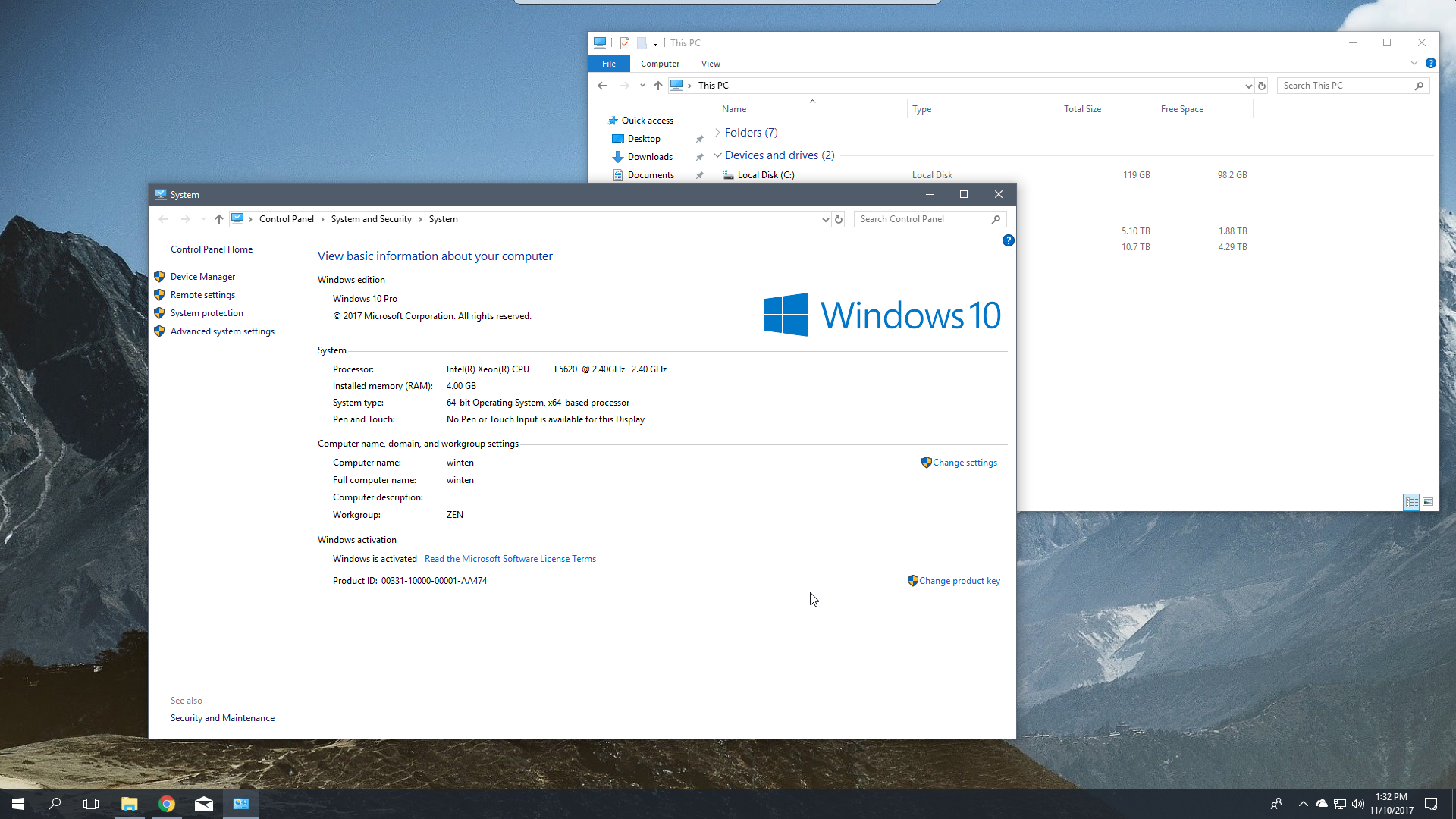The image size is (1456, 819).
Task: Click the search magnifier in Control Panel
Action: click(996, 219)
